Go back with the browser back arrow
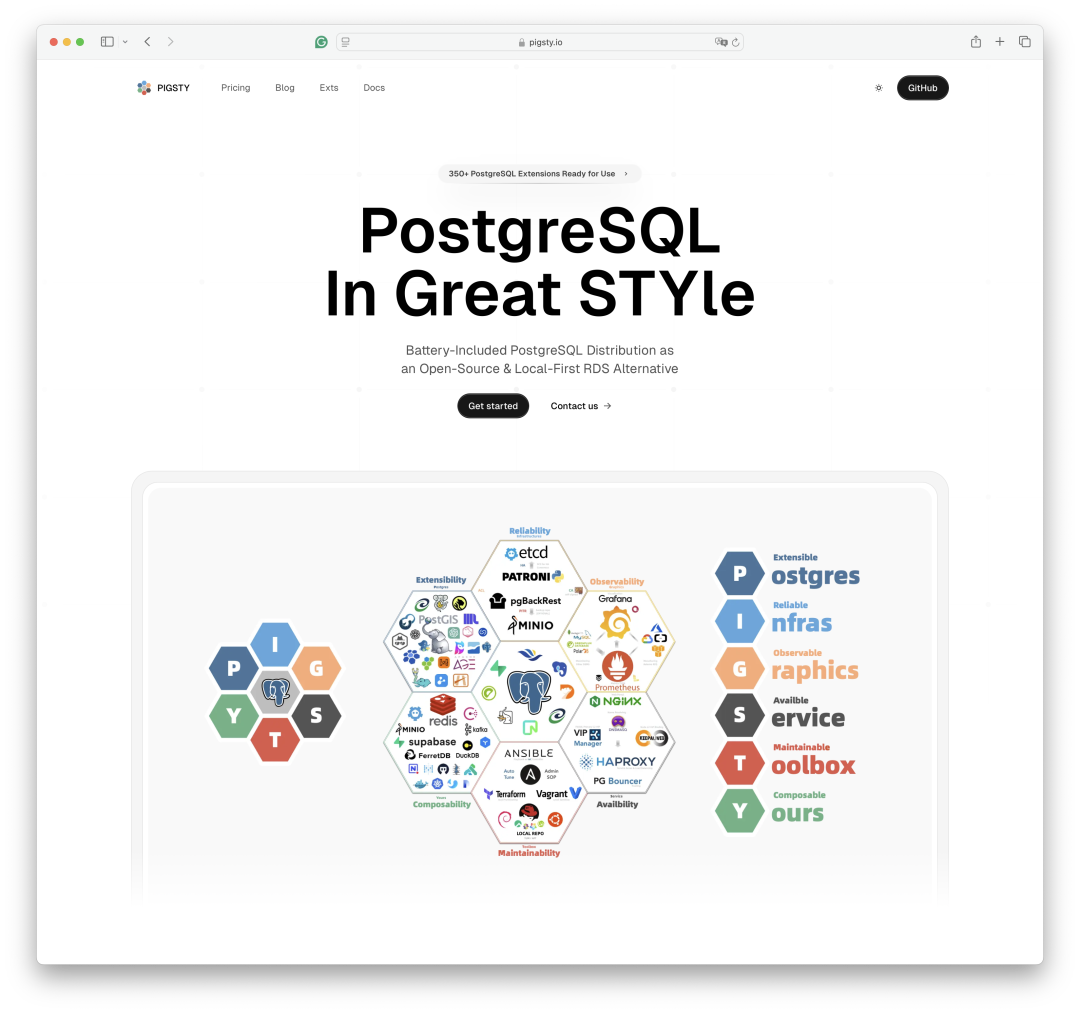The image size is (1080, 1013). 147,42
